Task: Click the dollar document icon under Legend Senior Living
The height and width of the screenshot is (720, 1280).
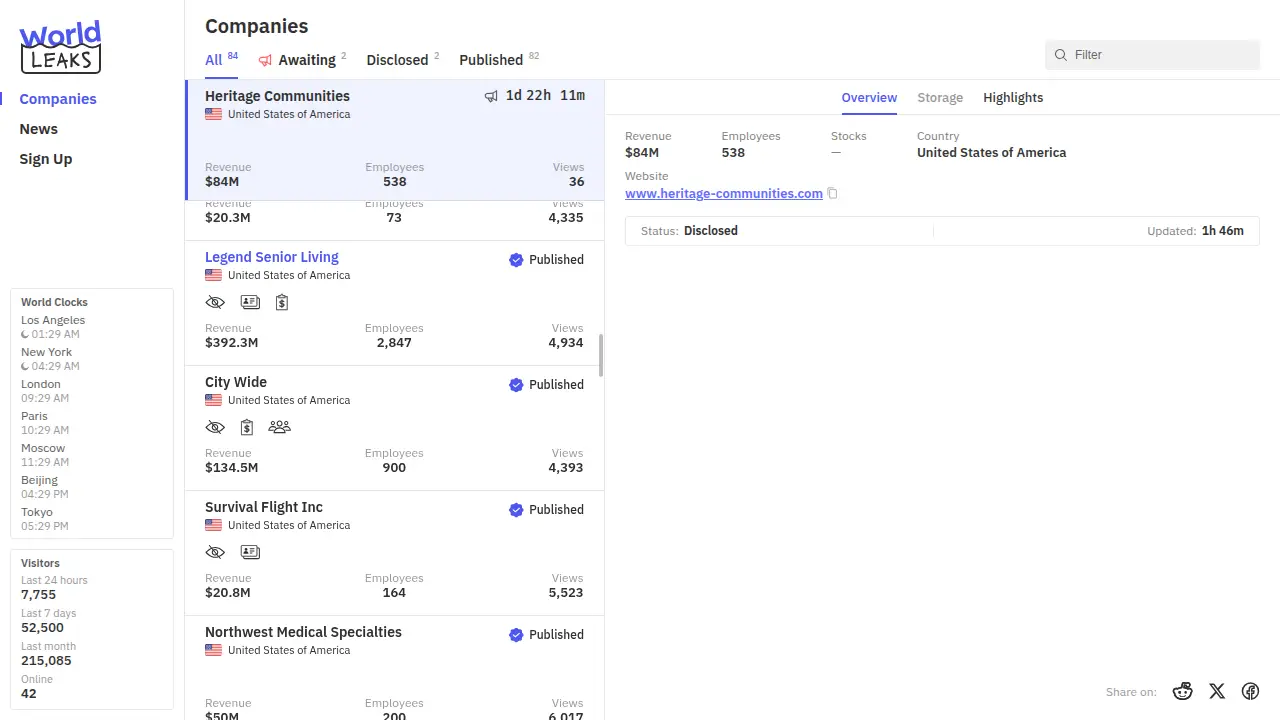Action: [x=282, y=302]
